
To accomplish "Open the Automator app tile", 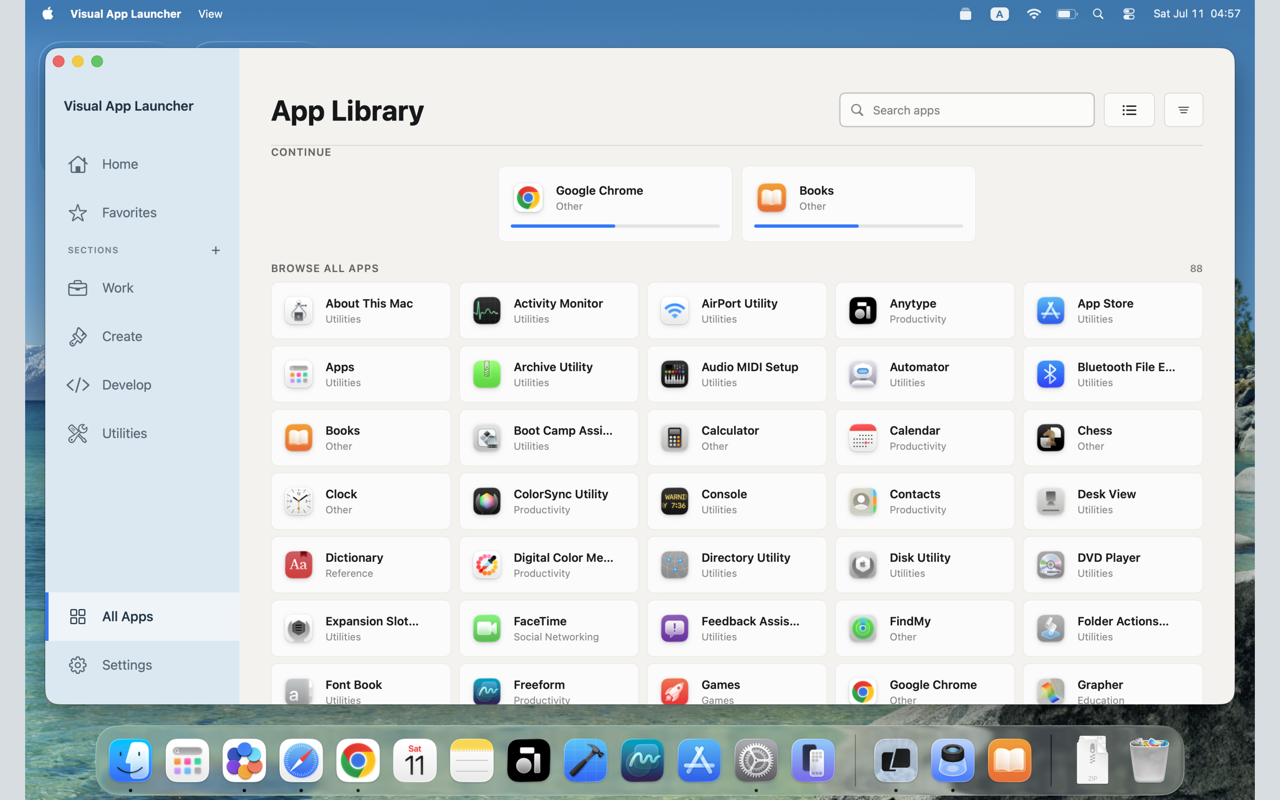I will click(925, 374).
